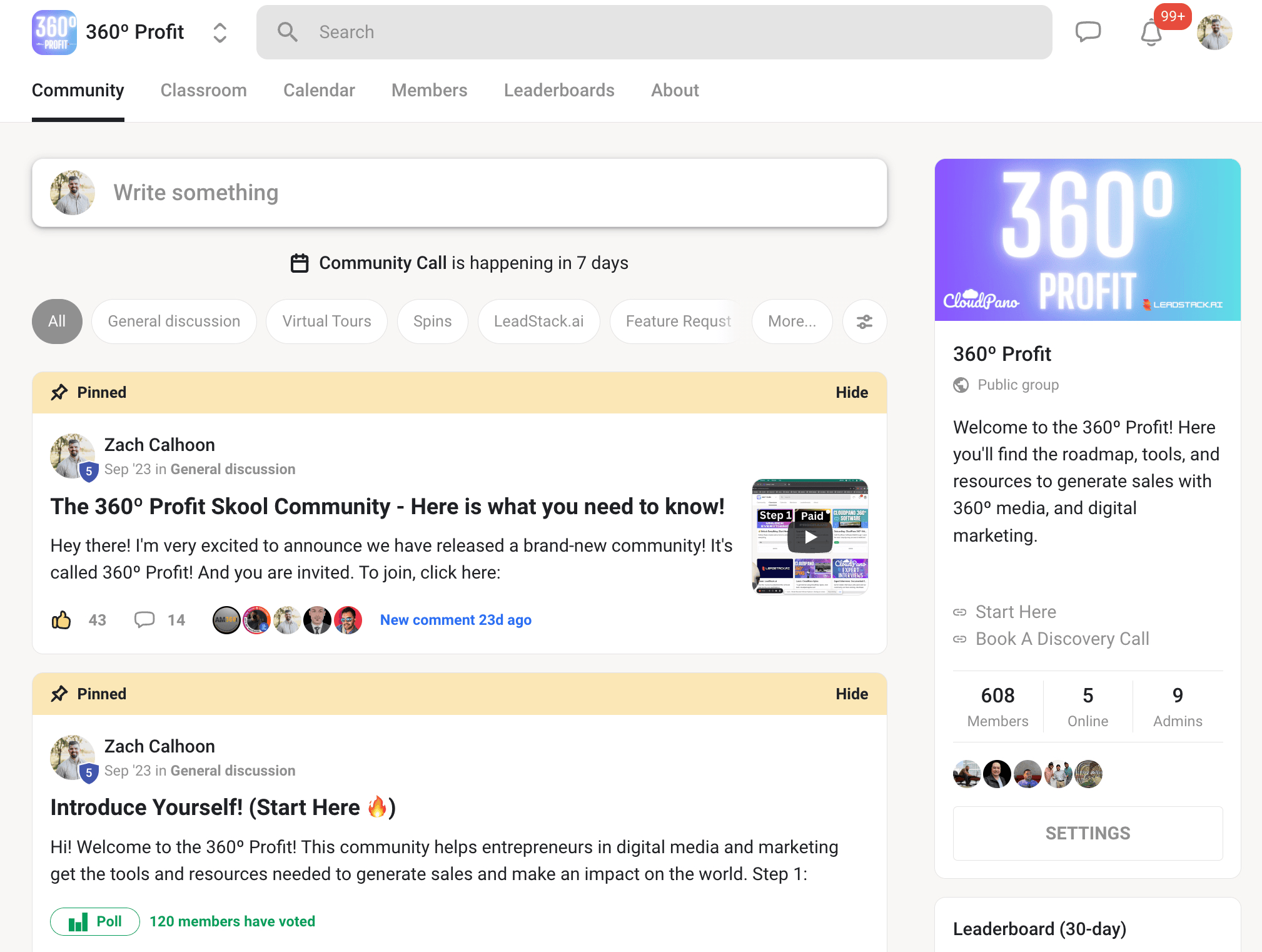Expand the community switcher chevrons
The height and width of the screenshot is (952, 1262).
pos(220,33)
